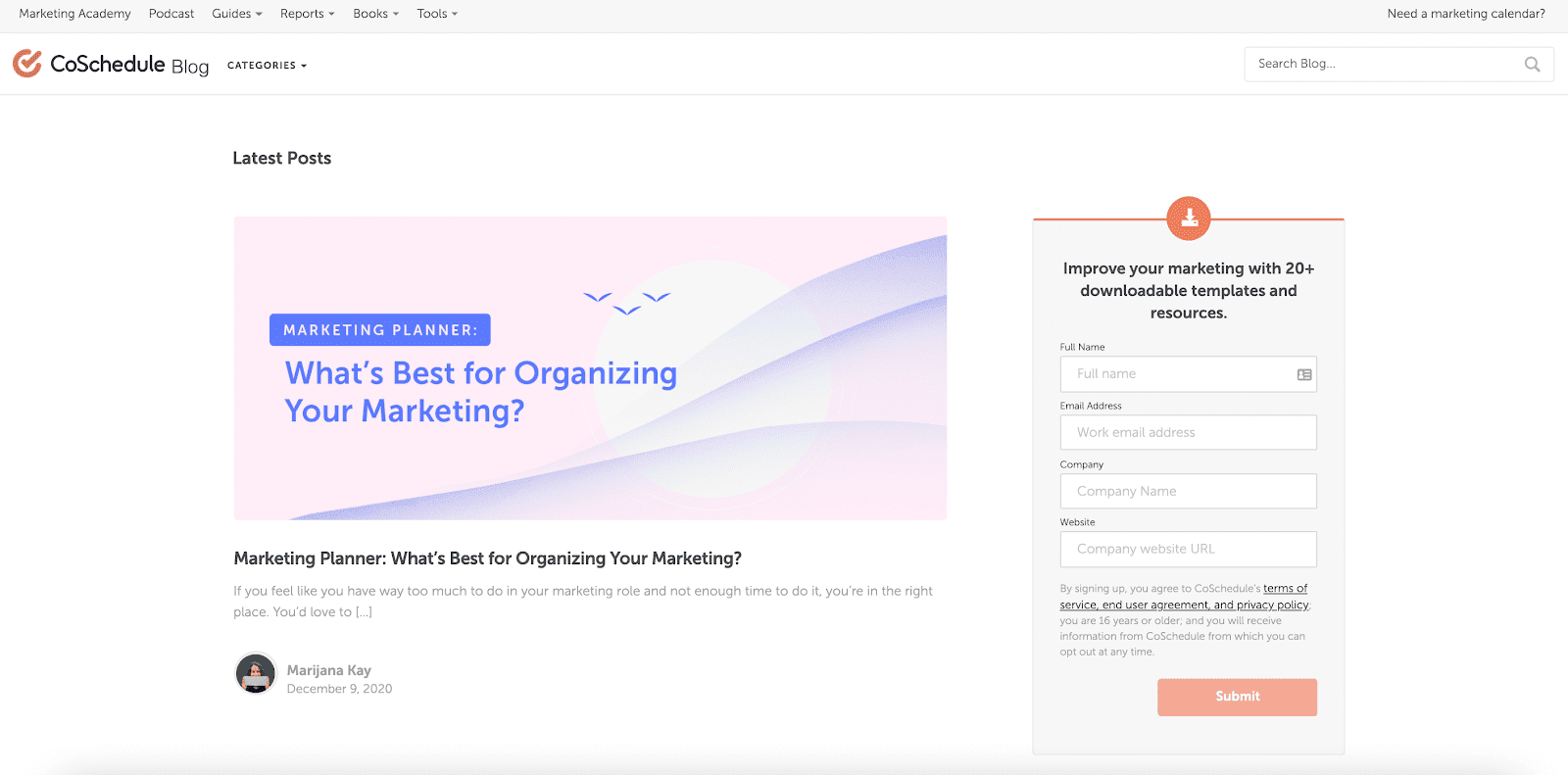Viewport: 1568px width, 775px height.
Task: Click the search magnifier icon
Action: click(x=1532, y=65)
